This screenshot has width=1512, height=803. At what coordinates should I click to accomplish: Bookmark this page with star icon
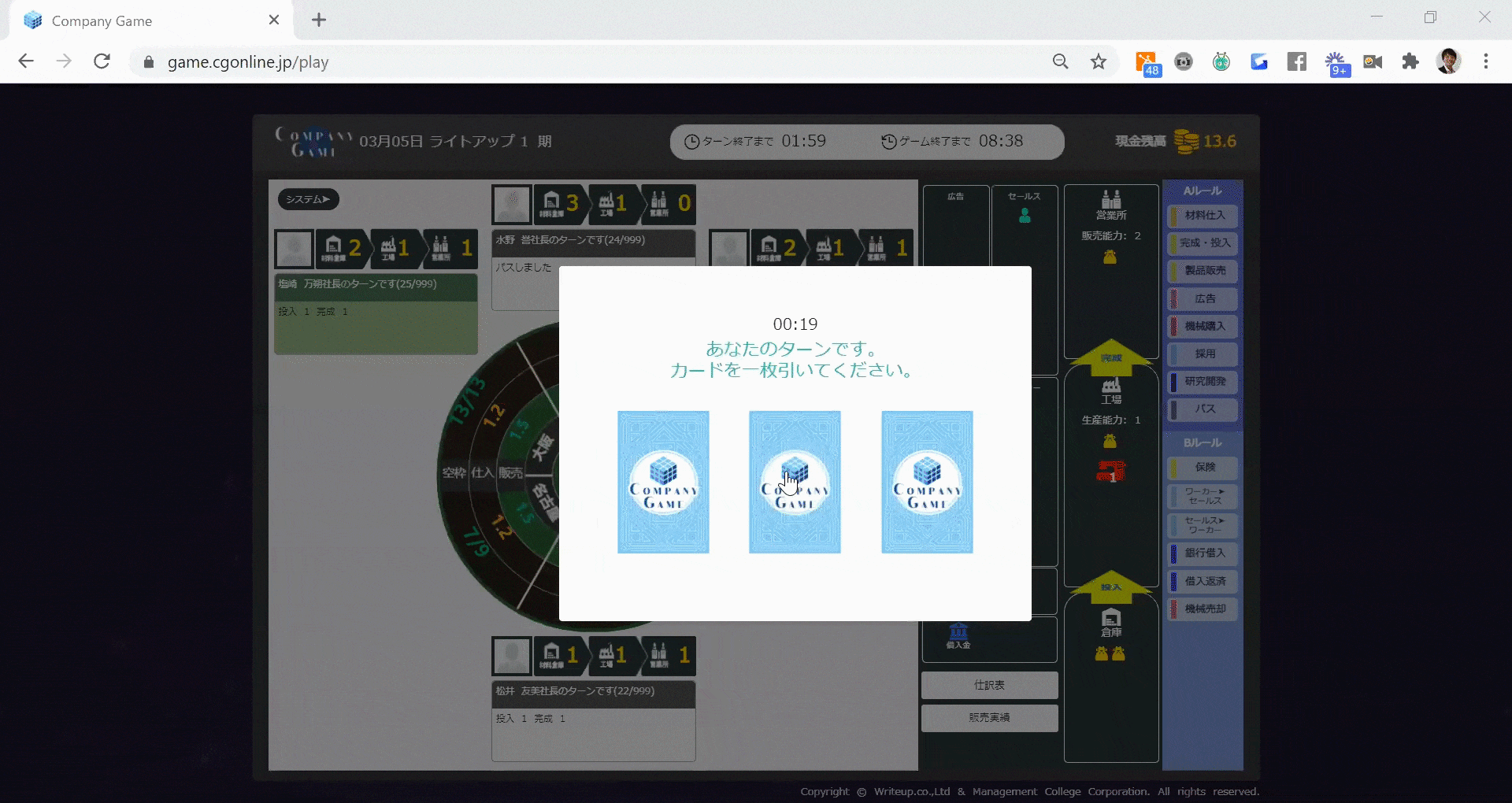pos(1099,61)
